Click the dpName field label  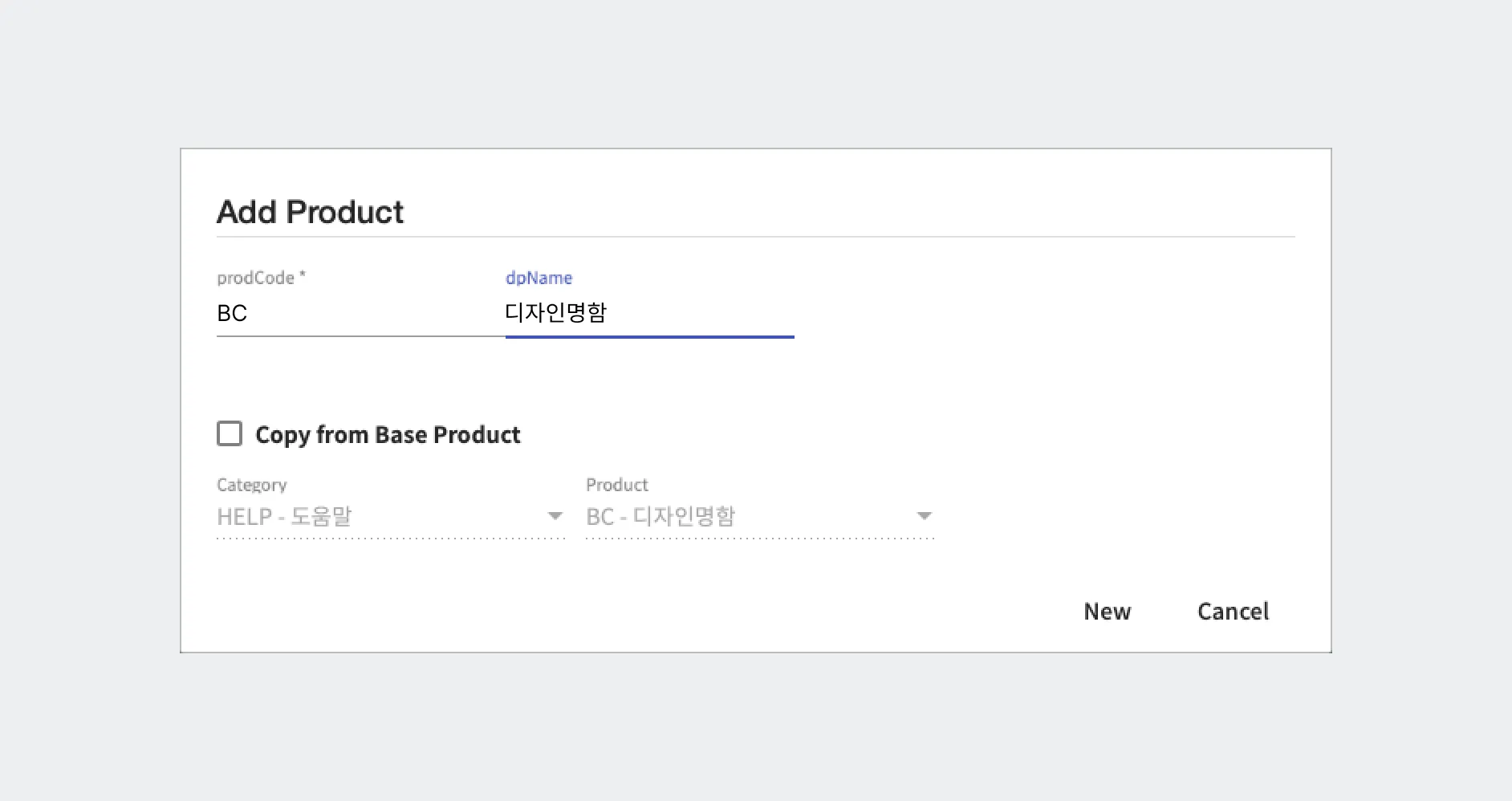[x=539, y=278]
